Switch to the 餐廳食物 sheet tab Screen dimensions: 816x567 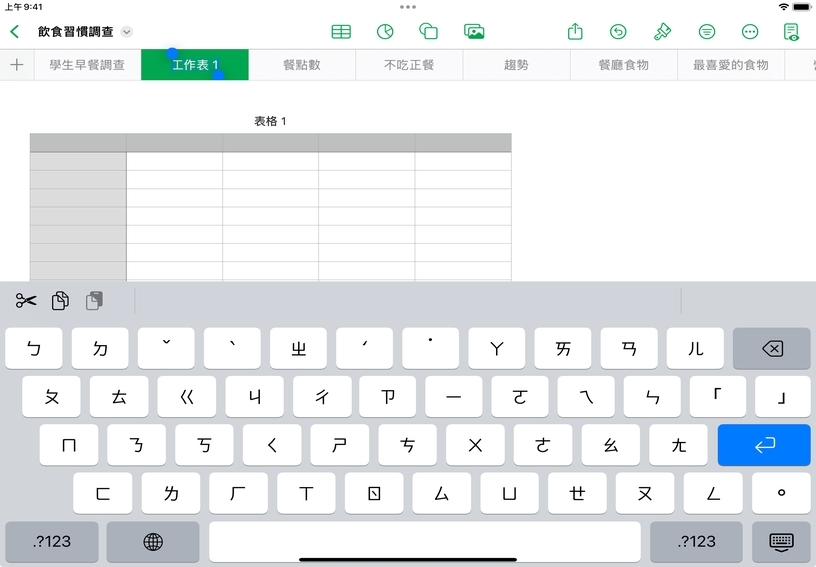click(x=623, y=65)
